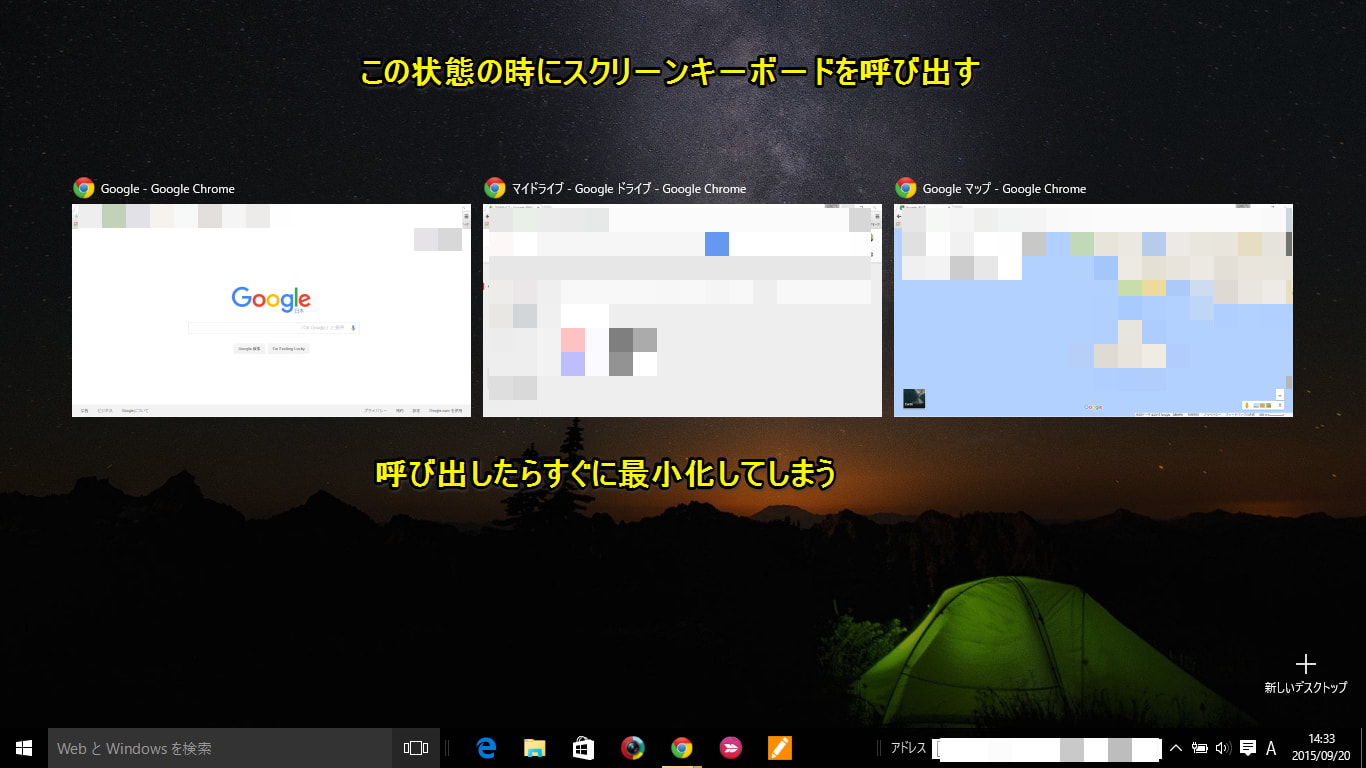Viewport: 1366px width, 768px height.
Task: Open the pink round app taskbar icon
Action: point(731,748)
